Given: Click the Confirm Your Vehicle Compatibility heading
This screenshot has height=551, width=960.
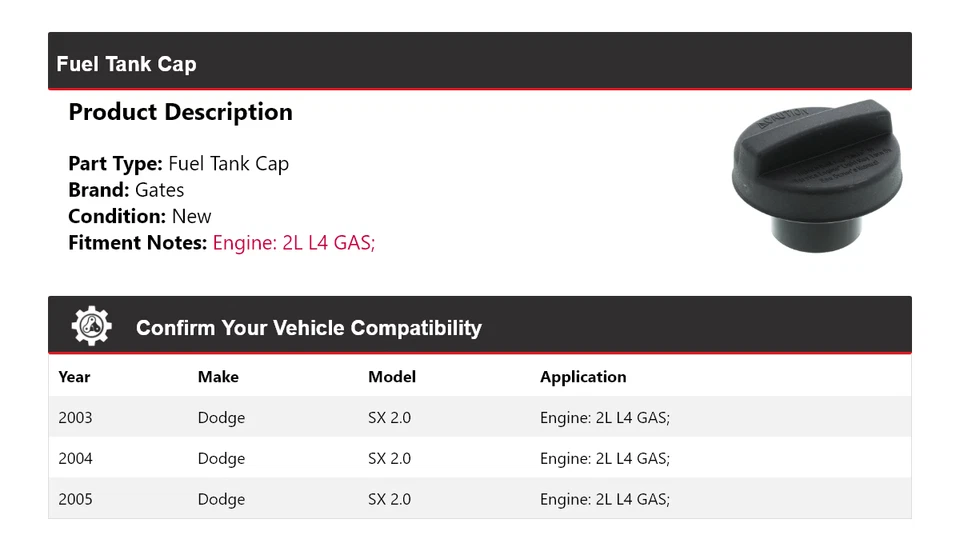Looking at the screenshot, I should 309,328.
